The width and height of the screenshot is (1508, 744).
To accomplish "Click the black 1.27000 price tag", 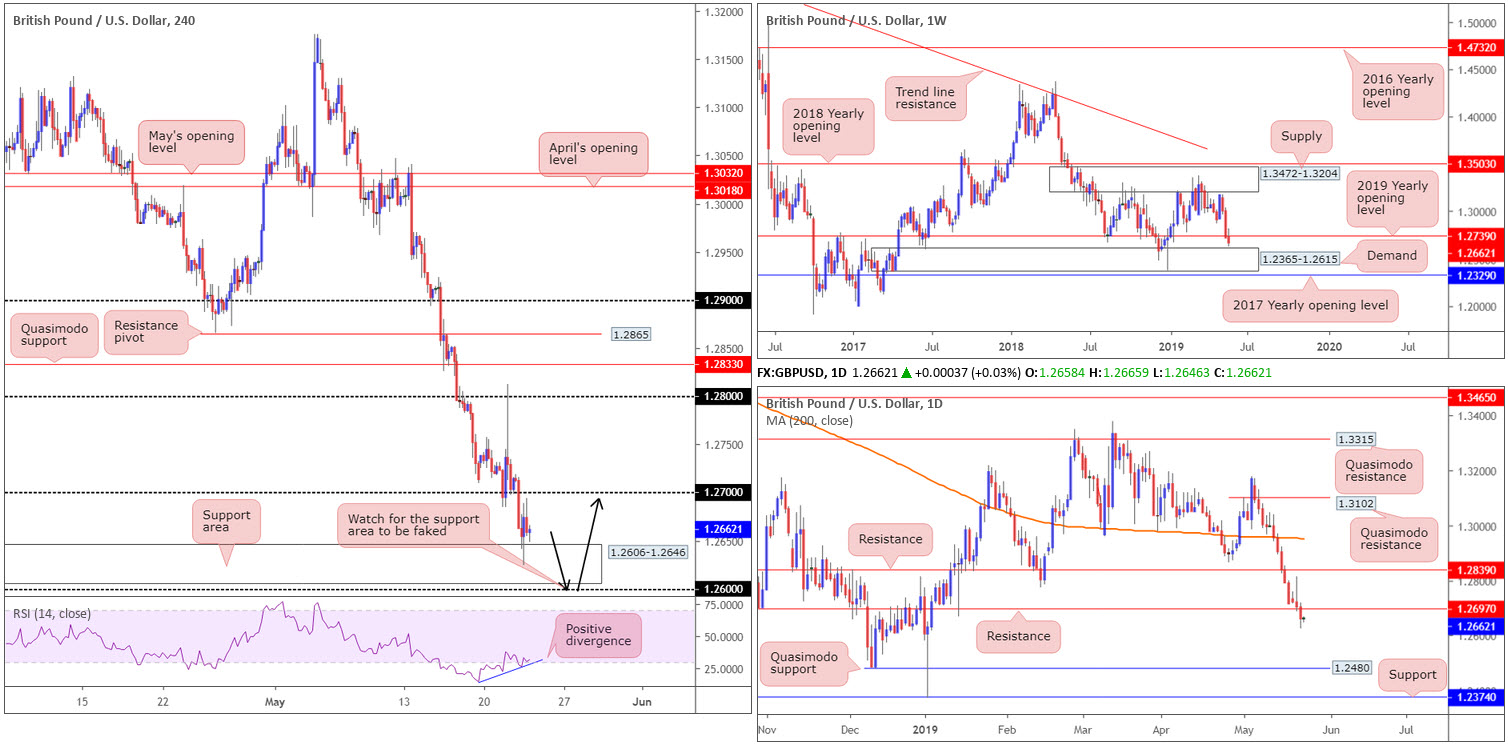I will coord(724,493).
